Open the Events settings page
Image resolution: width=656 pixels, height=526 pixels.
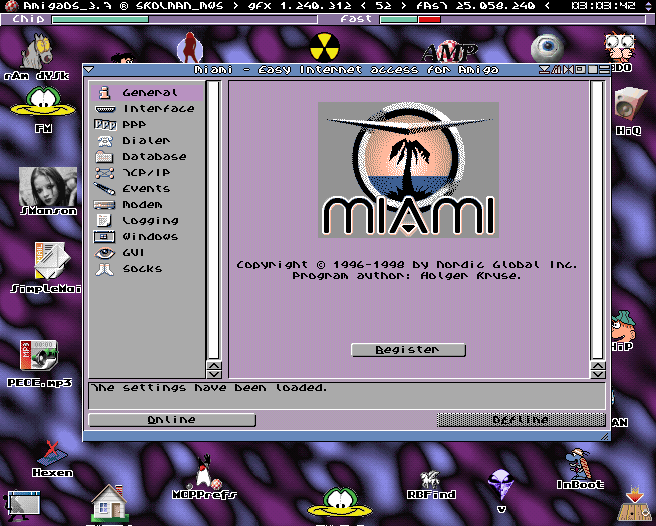pyautogui.click(x=147, y=189)
